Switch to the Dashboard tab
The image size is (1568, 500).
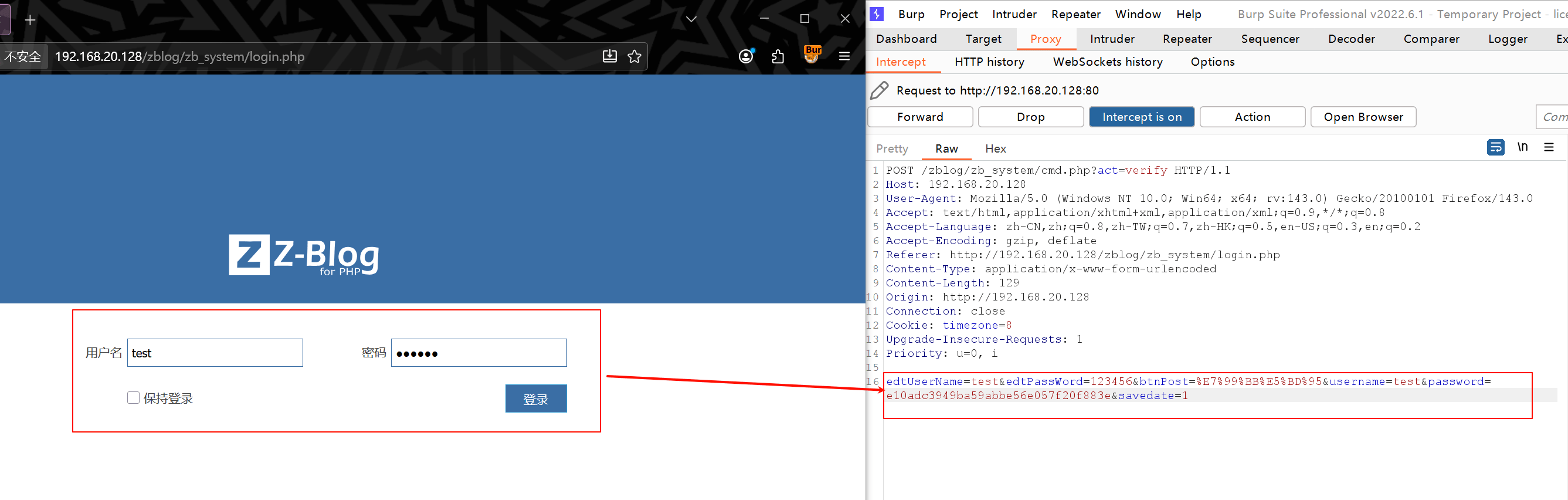[x=907, y=39]
